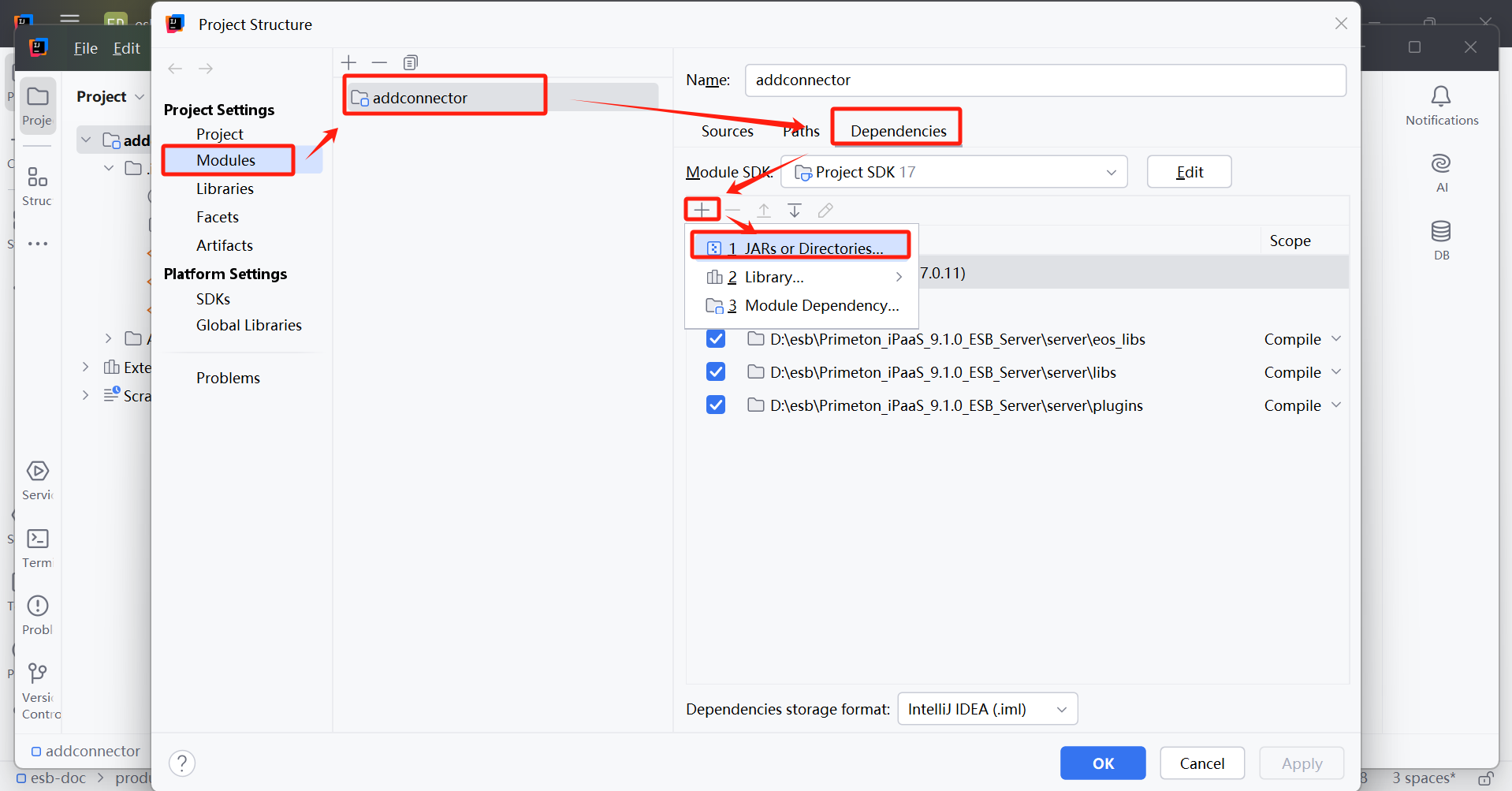
Task: Click the move dependency down arrow icon
Action: [x=794, y=211]
